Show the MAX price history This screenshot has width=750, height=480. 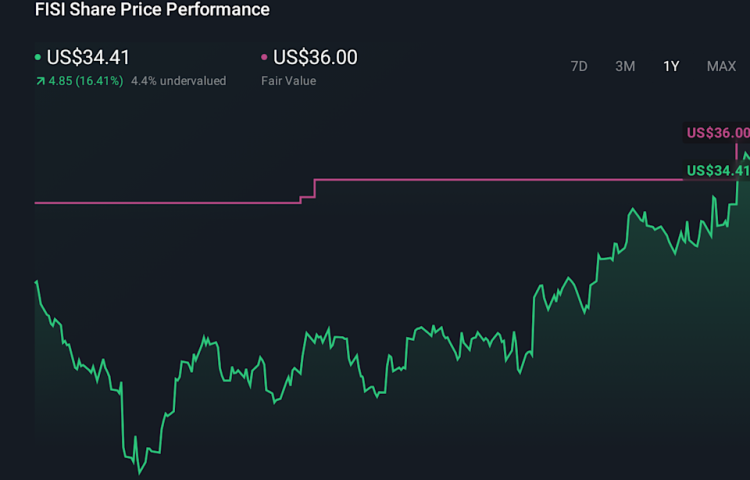pos(721,66)
